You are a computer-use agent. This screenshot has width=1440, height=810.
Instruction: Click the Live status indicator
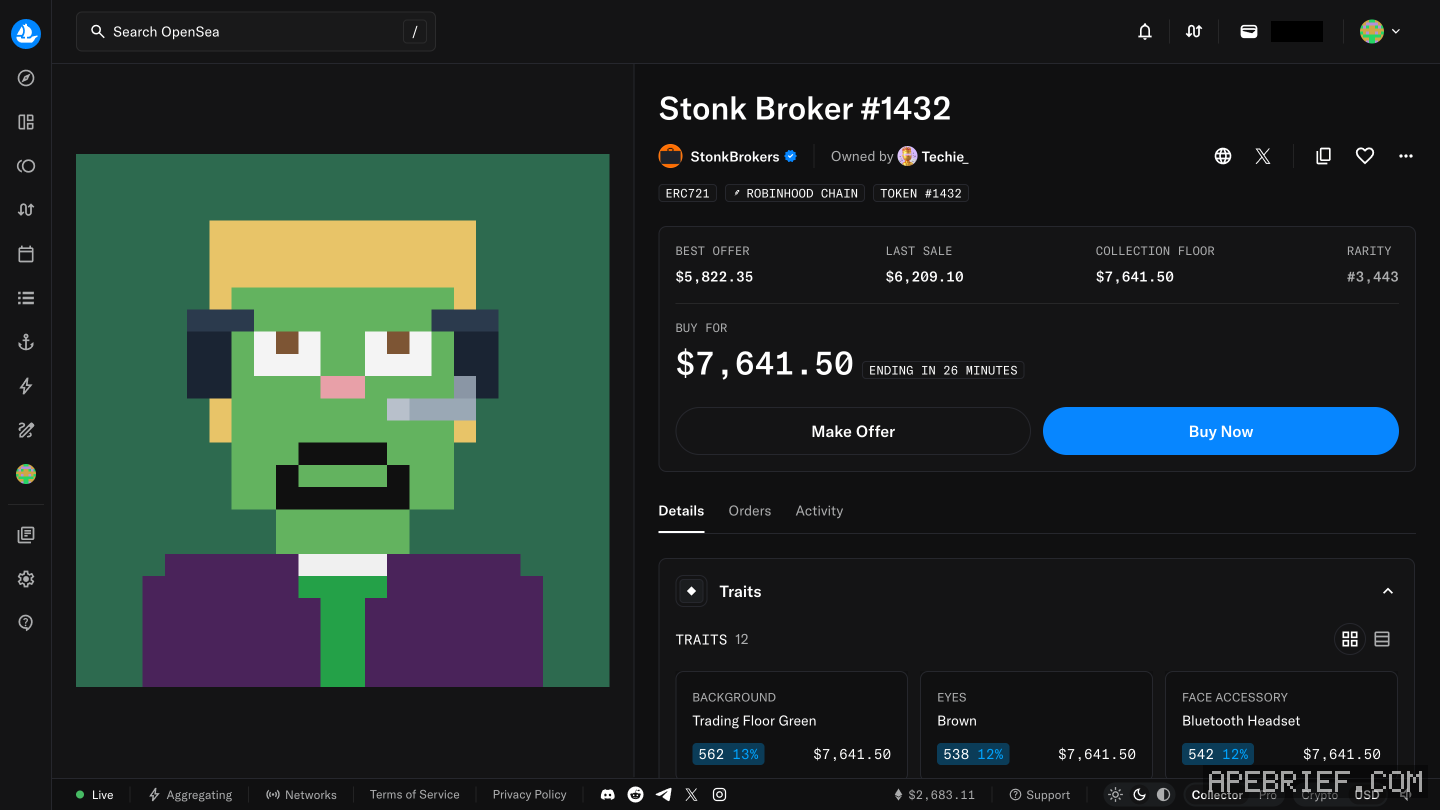(x=95, y=795)
